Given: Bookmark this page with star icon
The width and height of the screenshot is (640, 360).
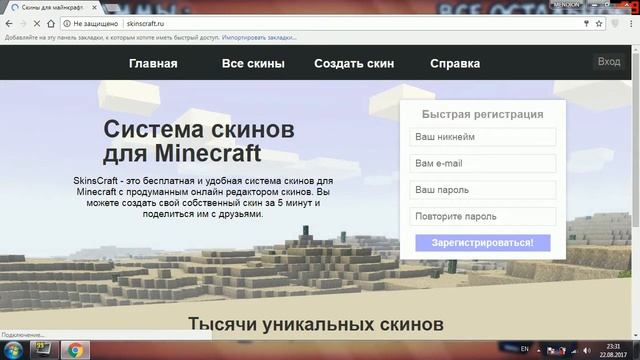Looking at the screenshot, I should coord(599,24).
